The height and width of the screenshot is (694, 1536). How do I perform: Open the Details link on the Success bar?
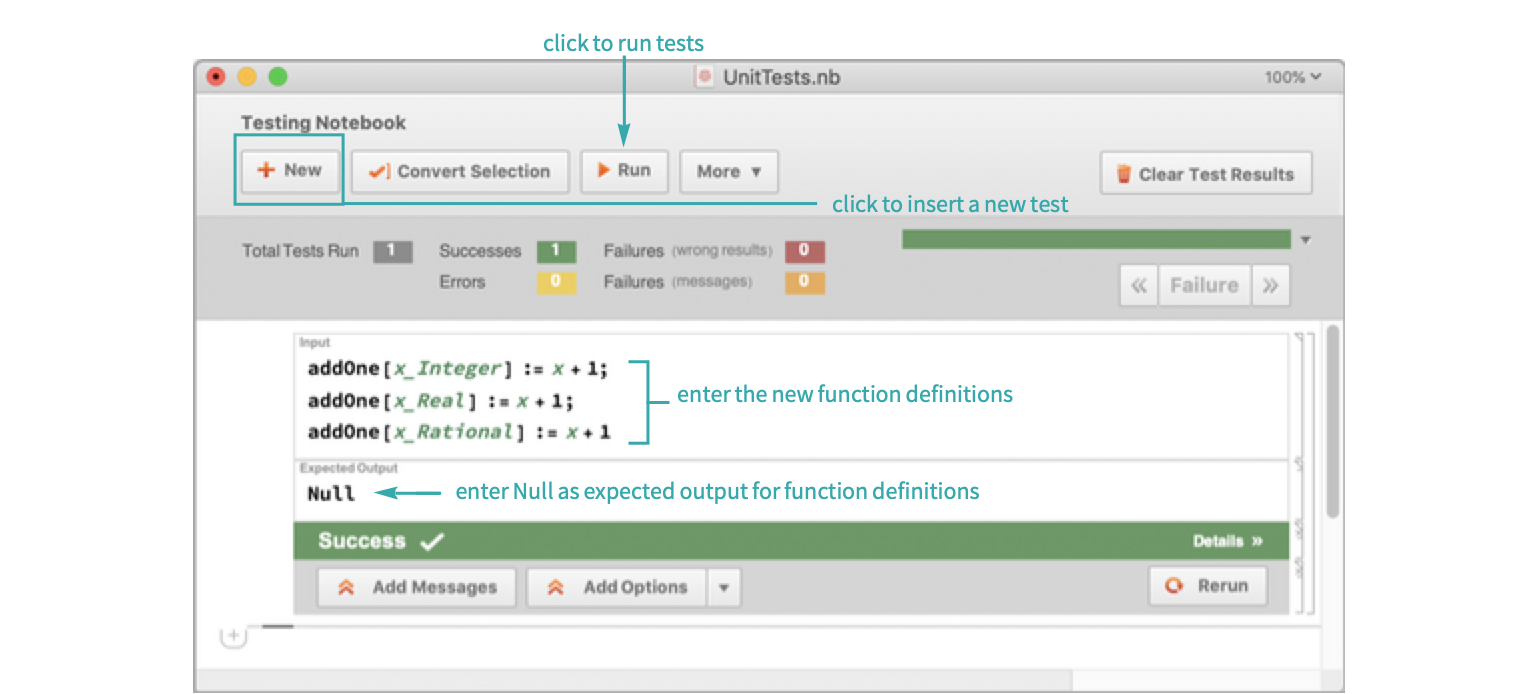pos(1227,541)
